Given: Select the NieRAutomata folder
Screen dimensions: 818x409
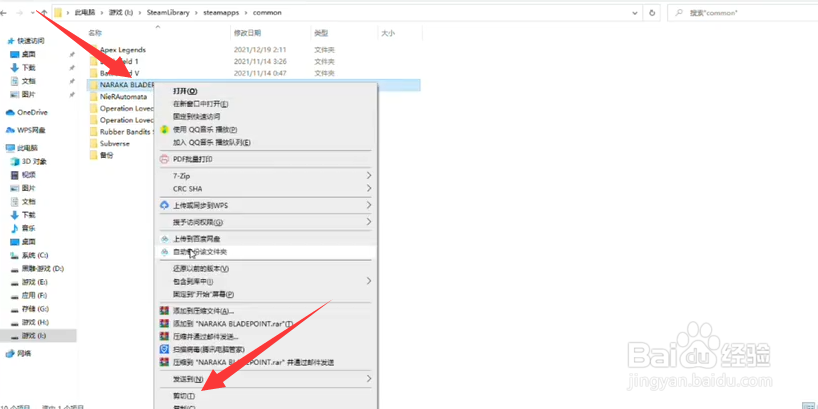Looking at the screenshot, I should (123, 97).
